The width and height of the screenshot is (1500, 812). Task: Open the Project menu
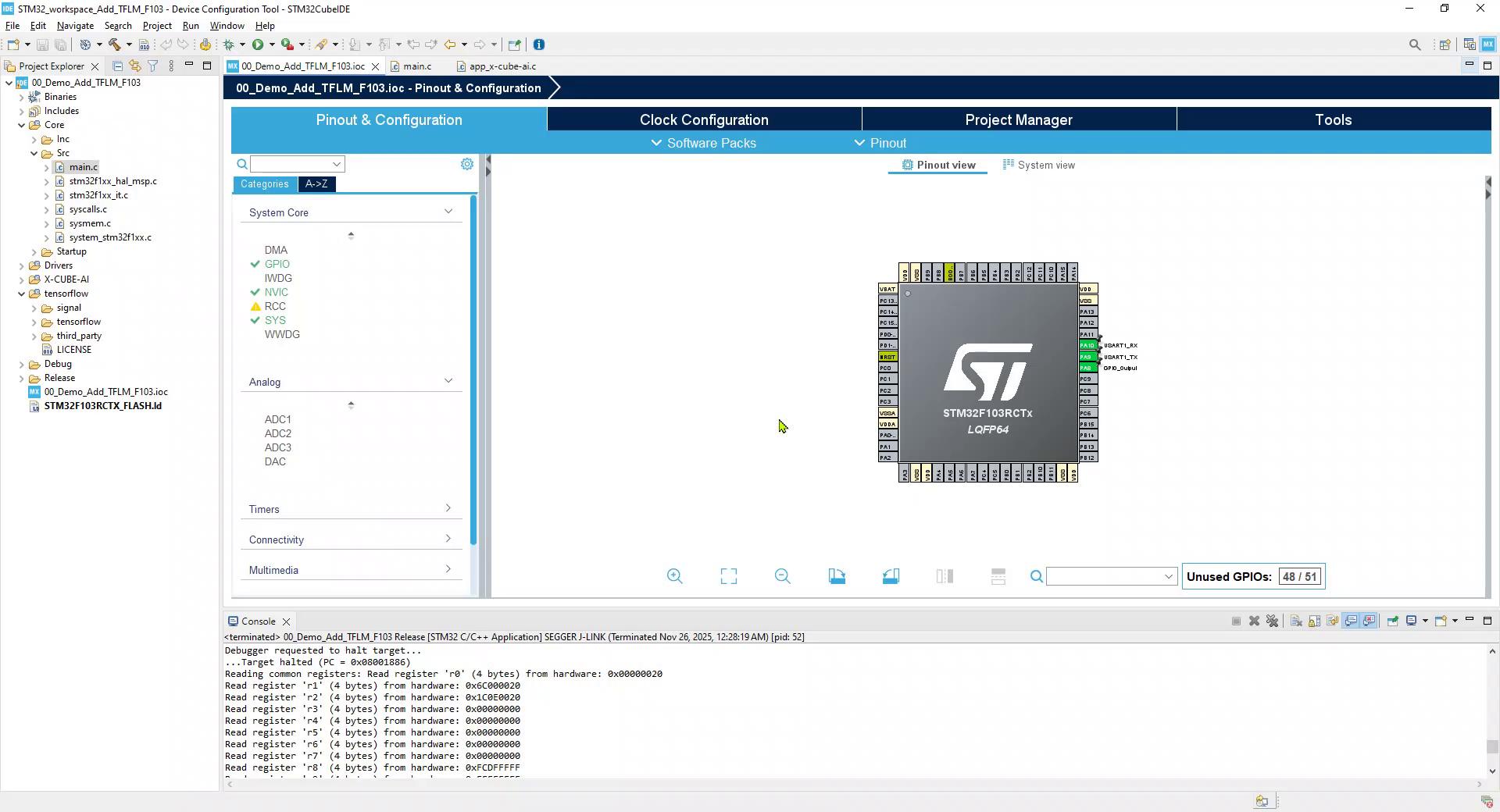click(157, 26)
